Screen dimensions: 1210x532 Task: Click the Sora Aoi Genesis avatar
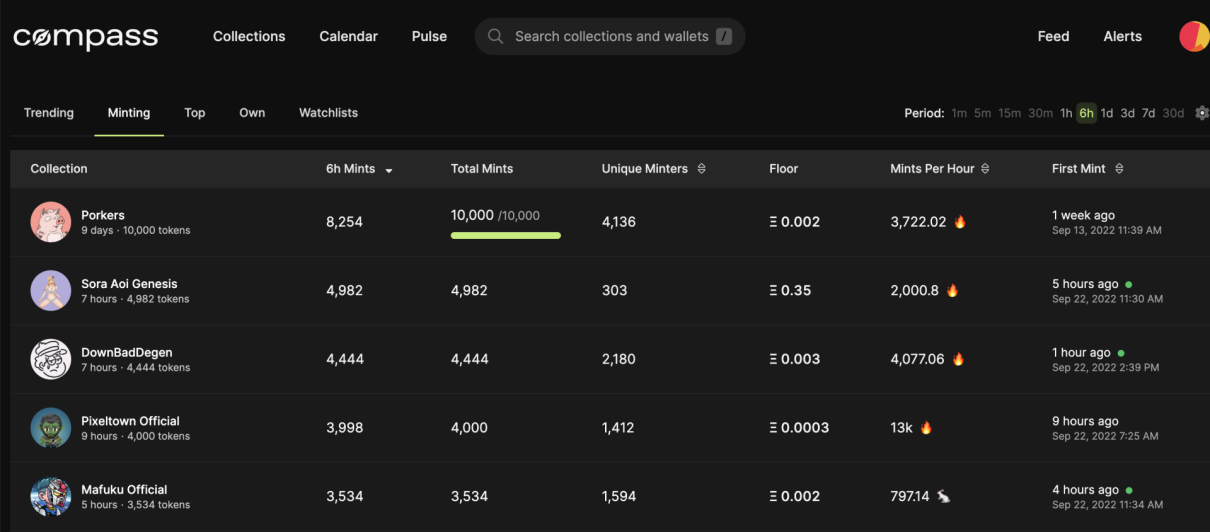point(50,291)
